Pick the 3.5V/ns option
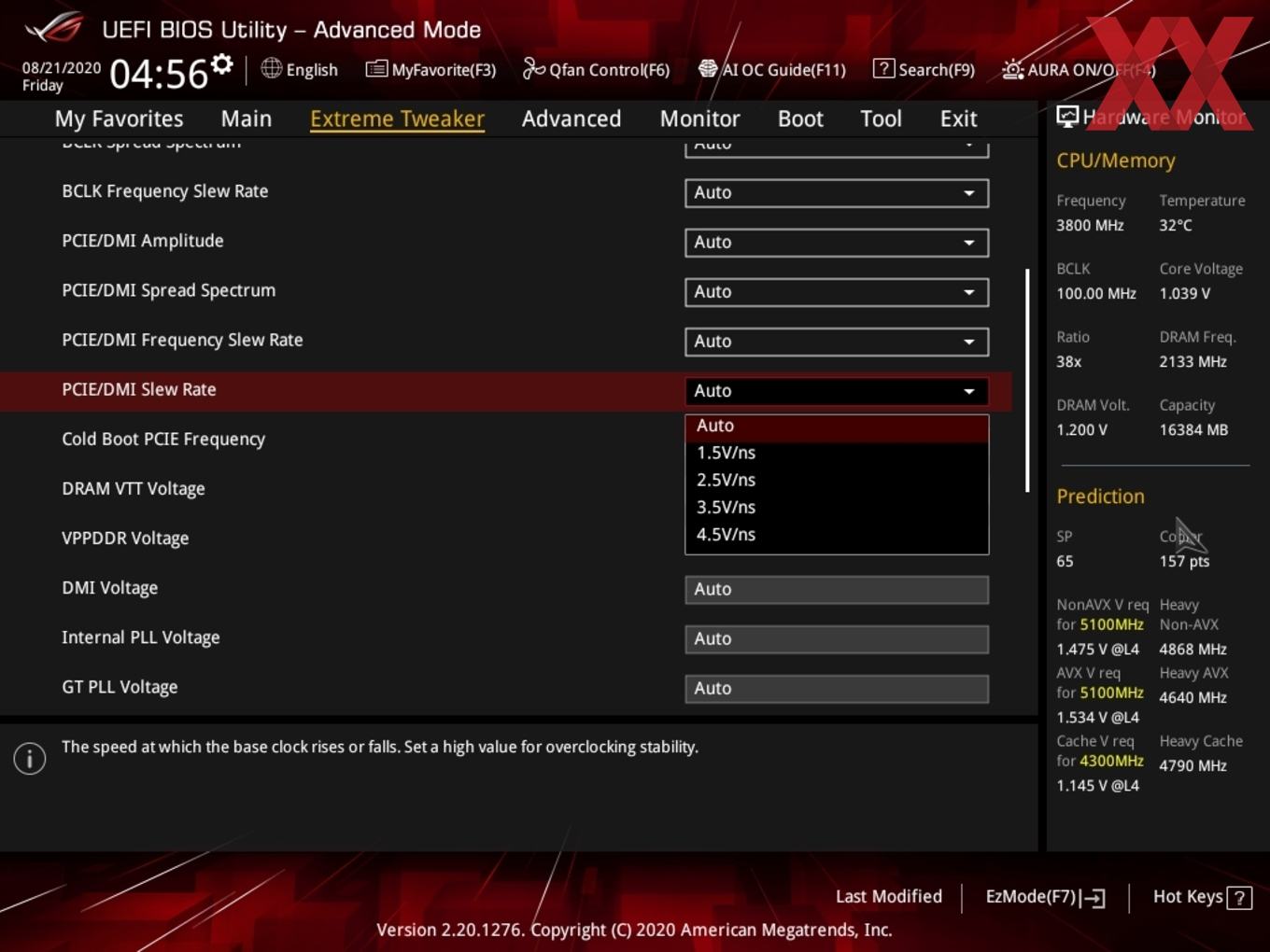The width and height of the screenshot is (1270, 952). 837,507
